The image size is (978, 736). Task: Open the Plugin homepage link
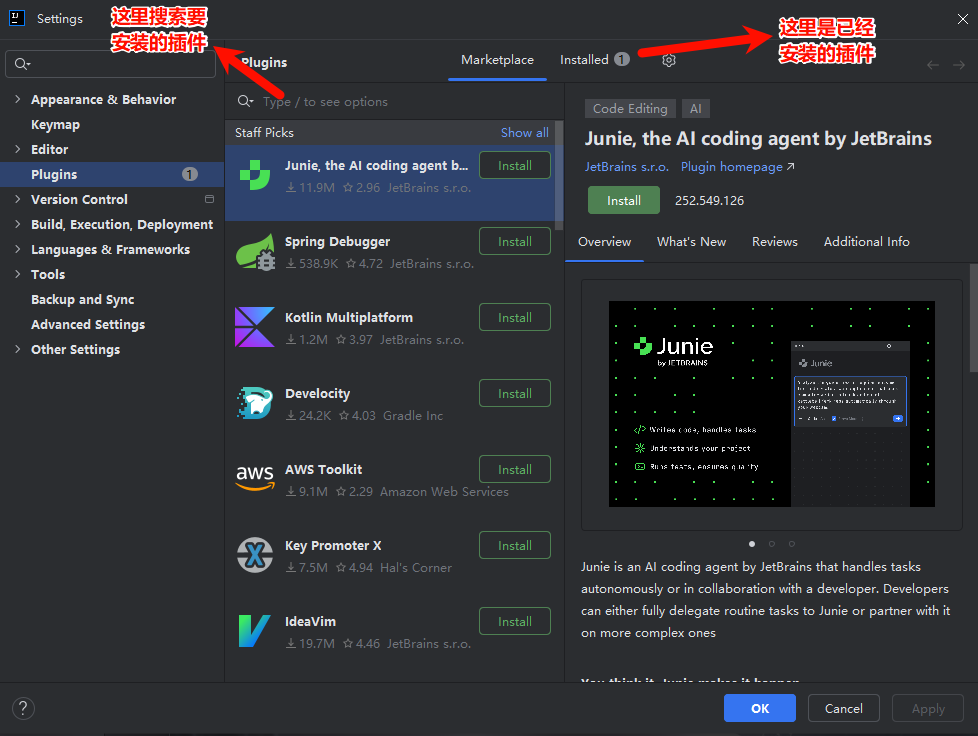[x=737, y=167]
